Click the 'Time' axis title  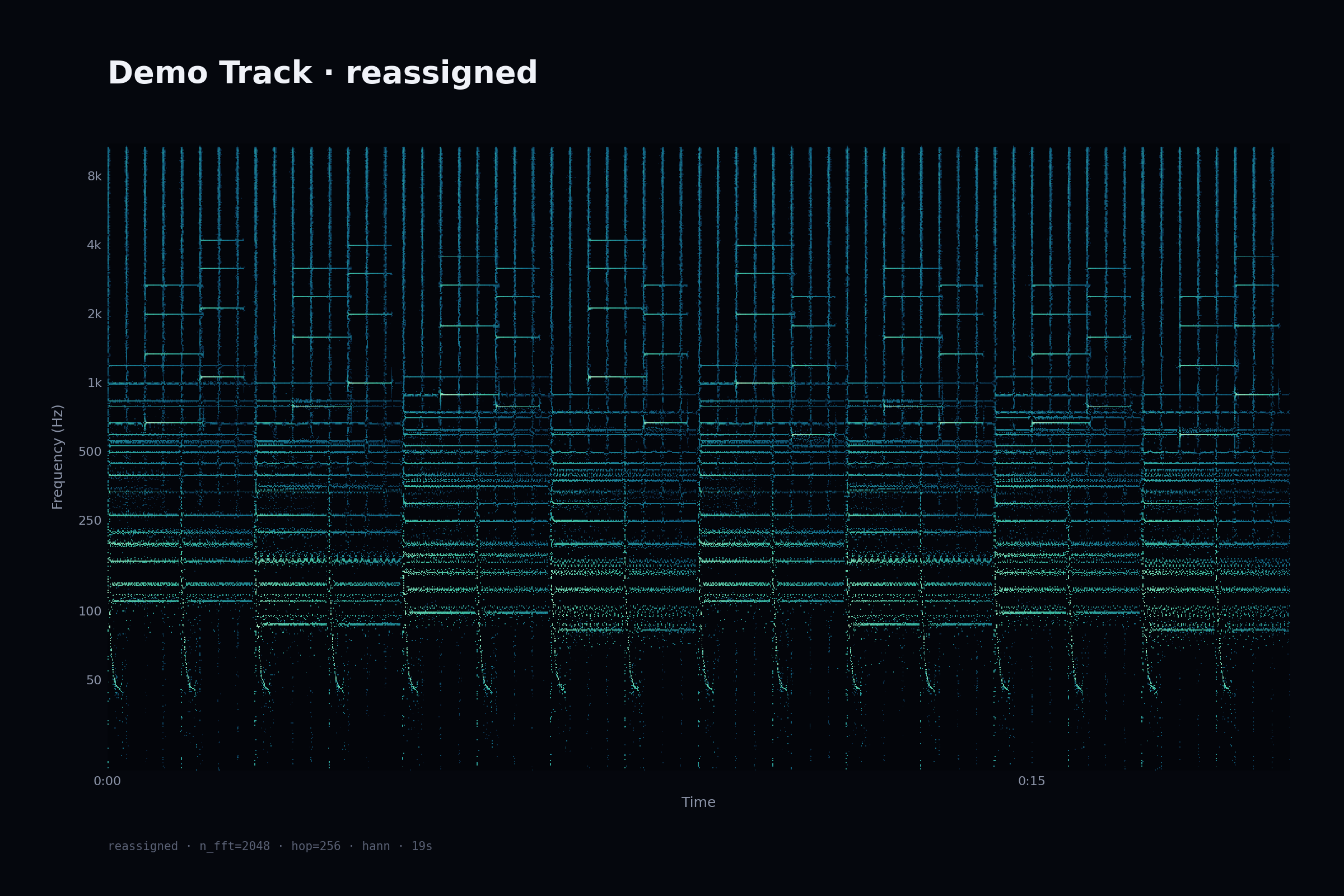(698, 802)
